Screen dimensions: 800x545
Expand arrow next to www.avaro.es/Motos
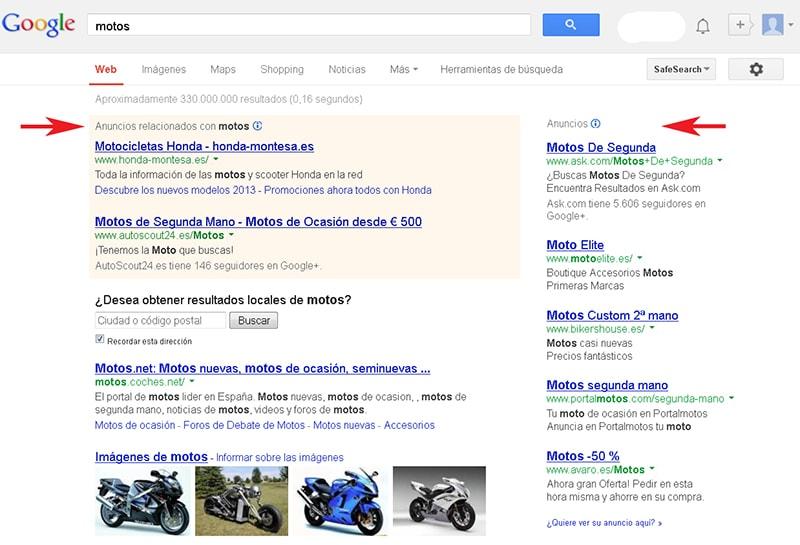click(x=652, y=468)
